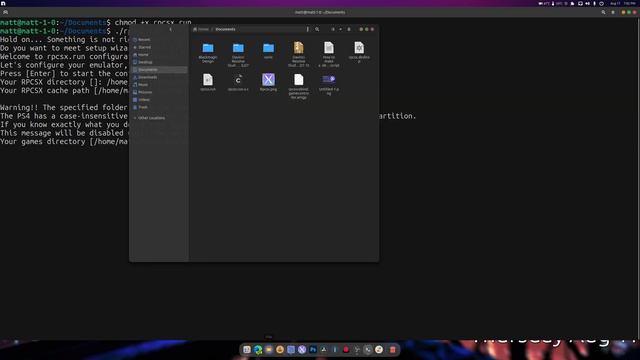The height and width of the screenshot is (360, 640).
Task: Open view options dropdown arrow in Files
Action: coord(340,29)
